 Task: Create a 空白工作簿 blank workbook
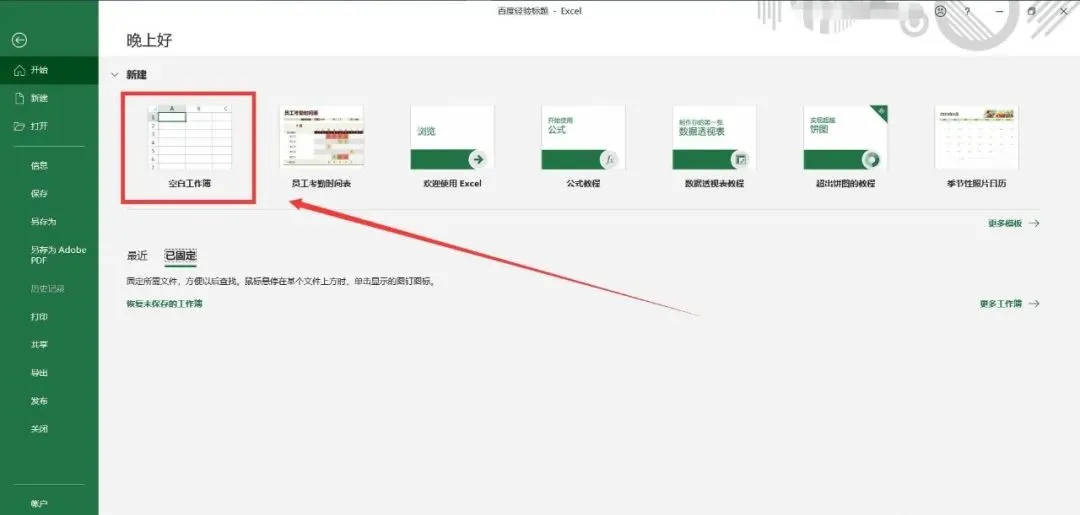coord(189,148)
